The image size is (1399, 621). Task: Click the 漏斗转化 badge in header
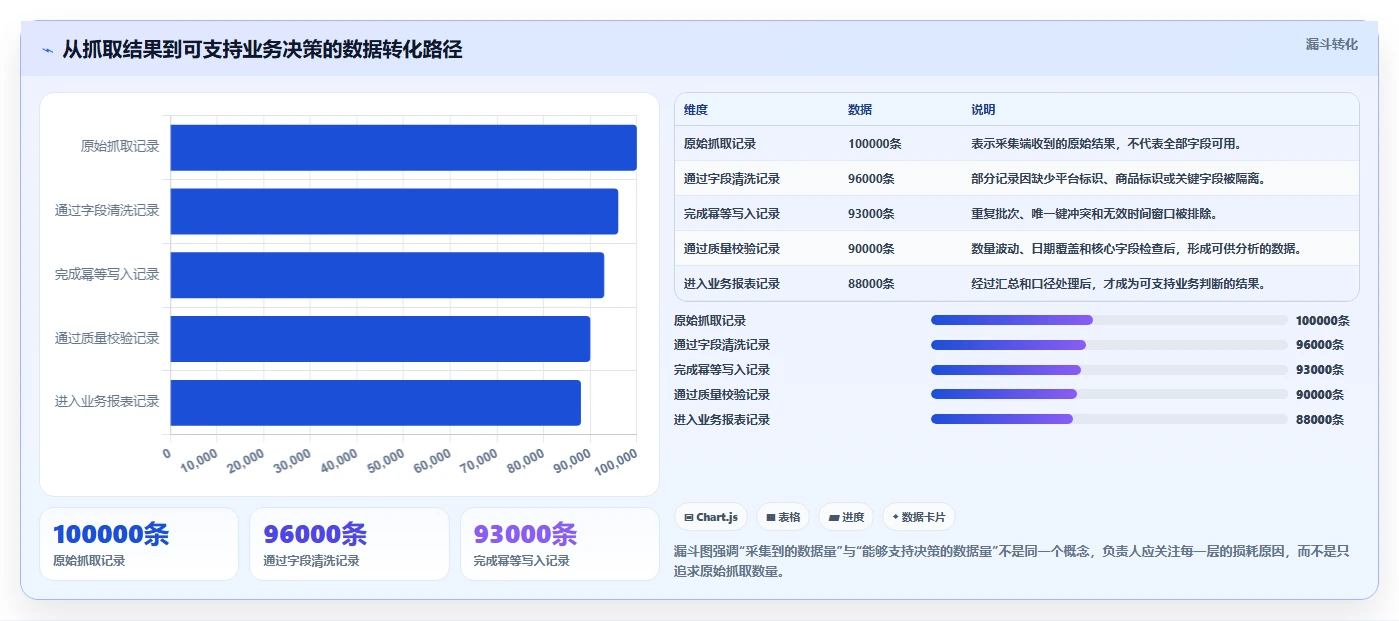(x=1331, y=44)
